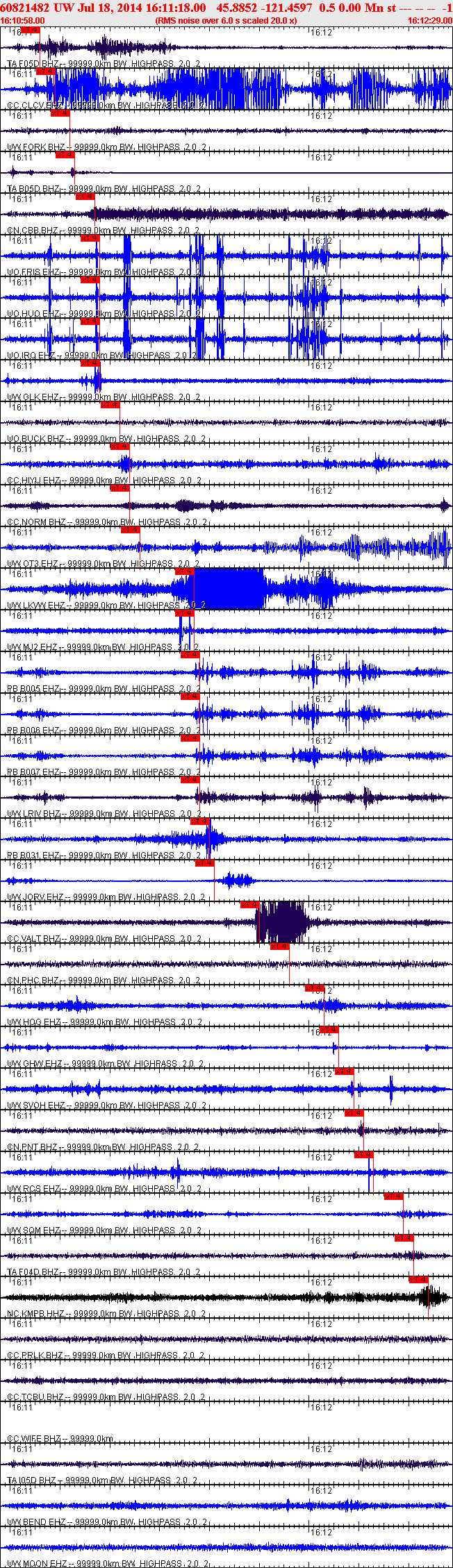Viewport: 453px width, 1568px height.
Task: Click the red pick marker on NC KMPB trace
Action: pos(419,1280)
